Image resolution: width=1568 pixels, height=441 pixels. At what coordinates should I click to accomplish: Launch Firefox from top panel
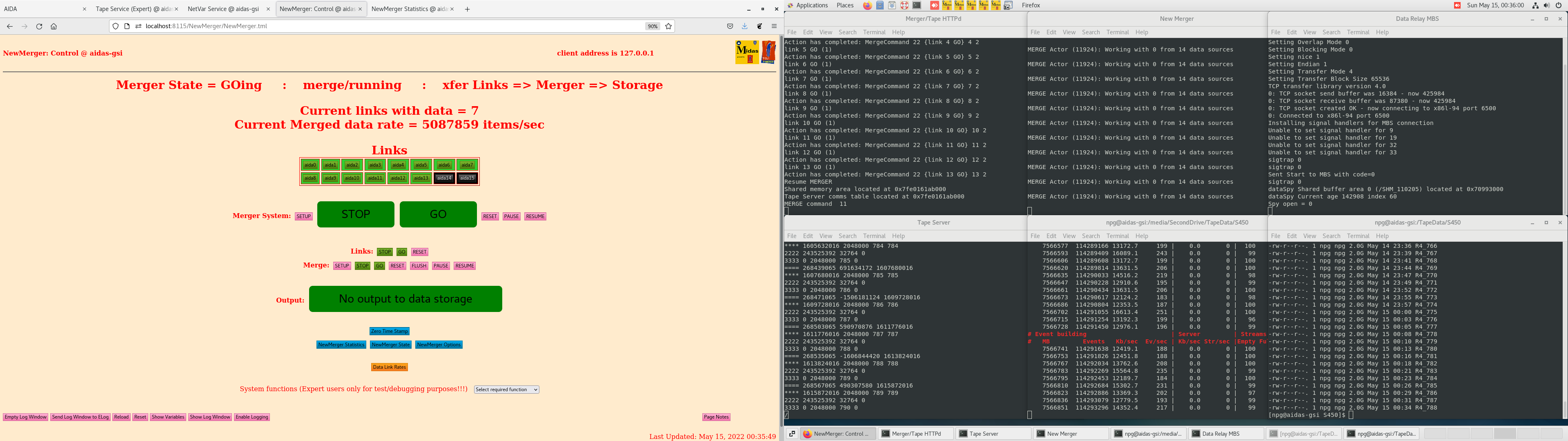(x=867, y=5)
